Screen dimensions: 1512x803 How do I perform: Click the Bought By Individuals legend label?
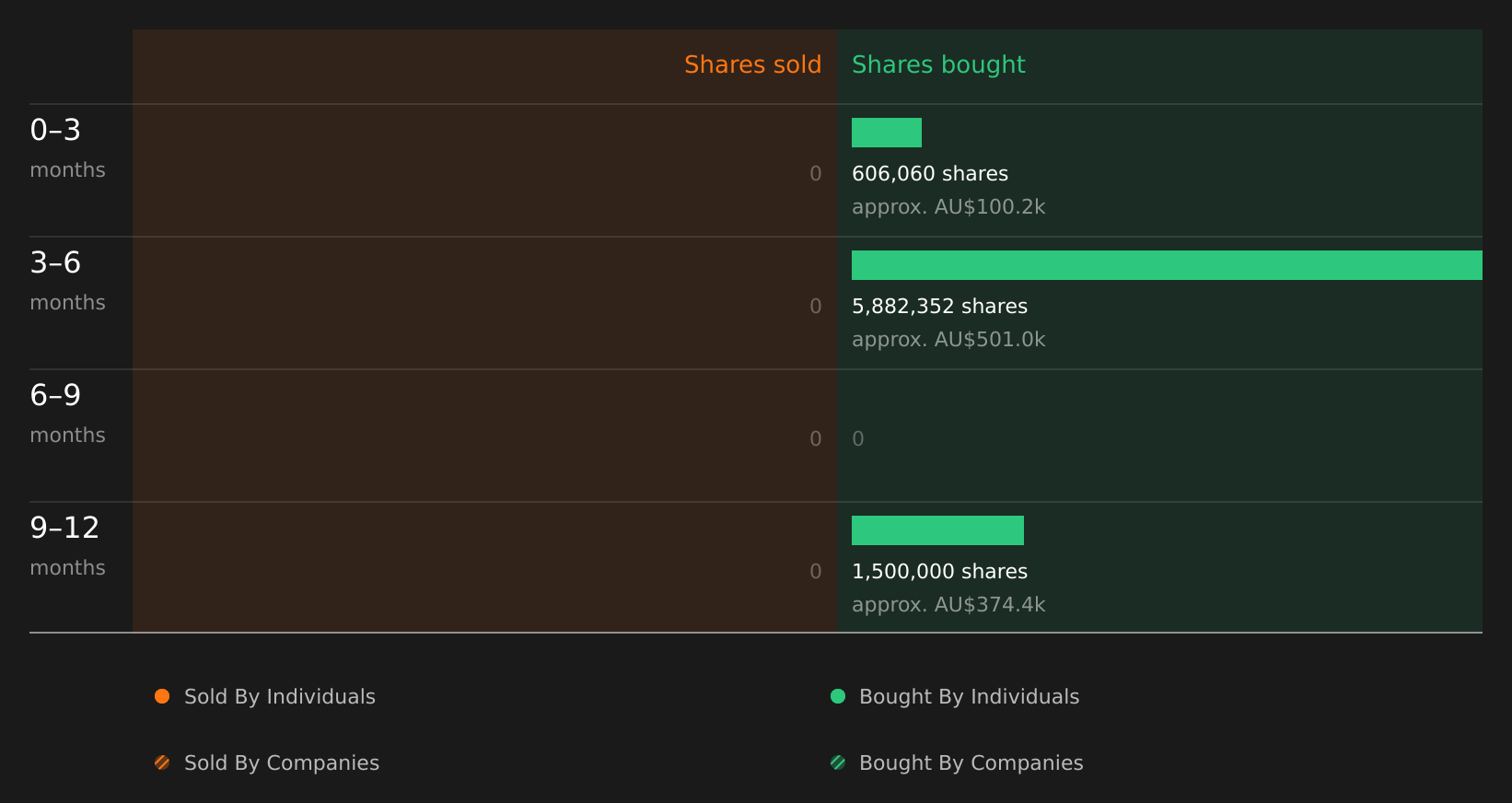969,696
